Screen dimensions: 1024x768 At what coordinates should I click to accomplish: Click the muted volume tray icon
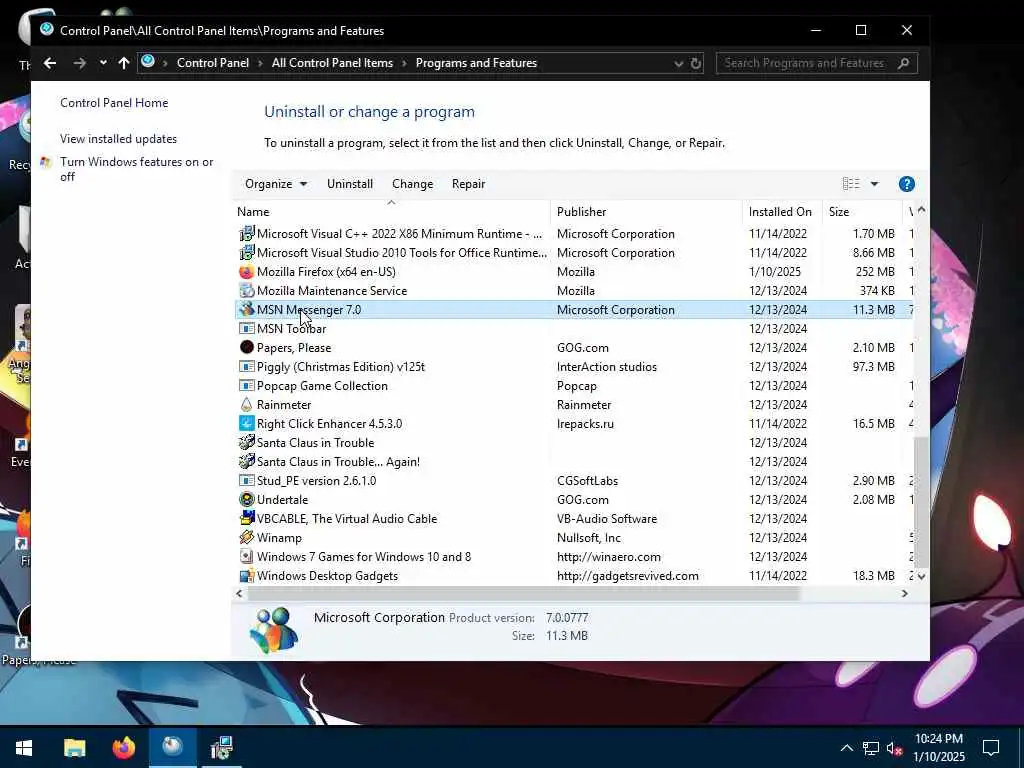click(x=894, y=748)
